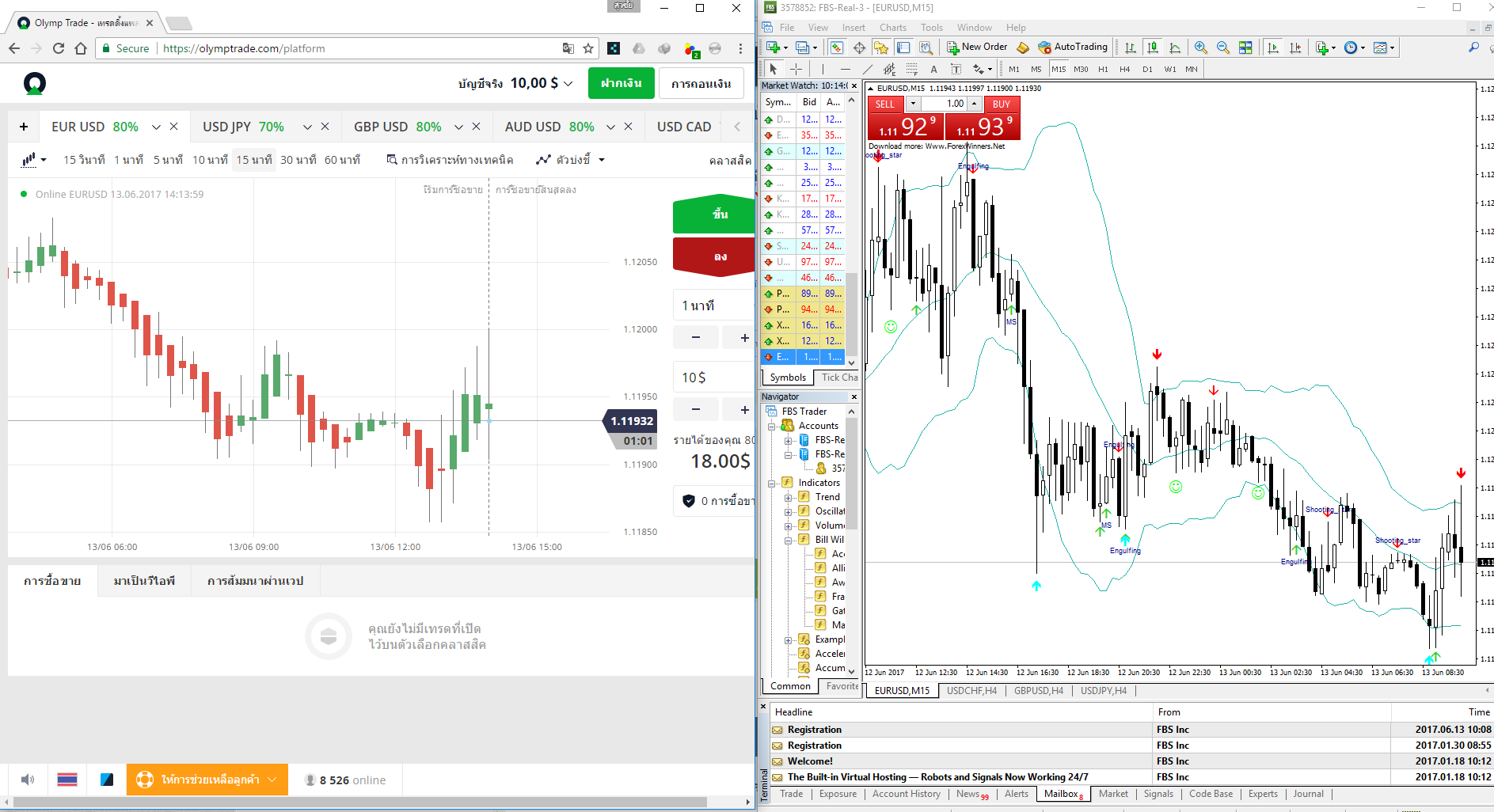The image size is (1494, 812).
Task: Click the green ขึ้น up trade button
Action: click(714, 214)
